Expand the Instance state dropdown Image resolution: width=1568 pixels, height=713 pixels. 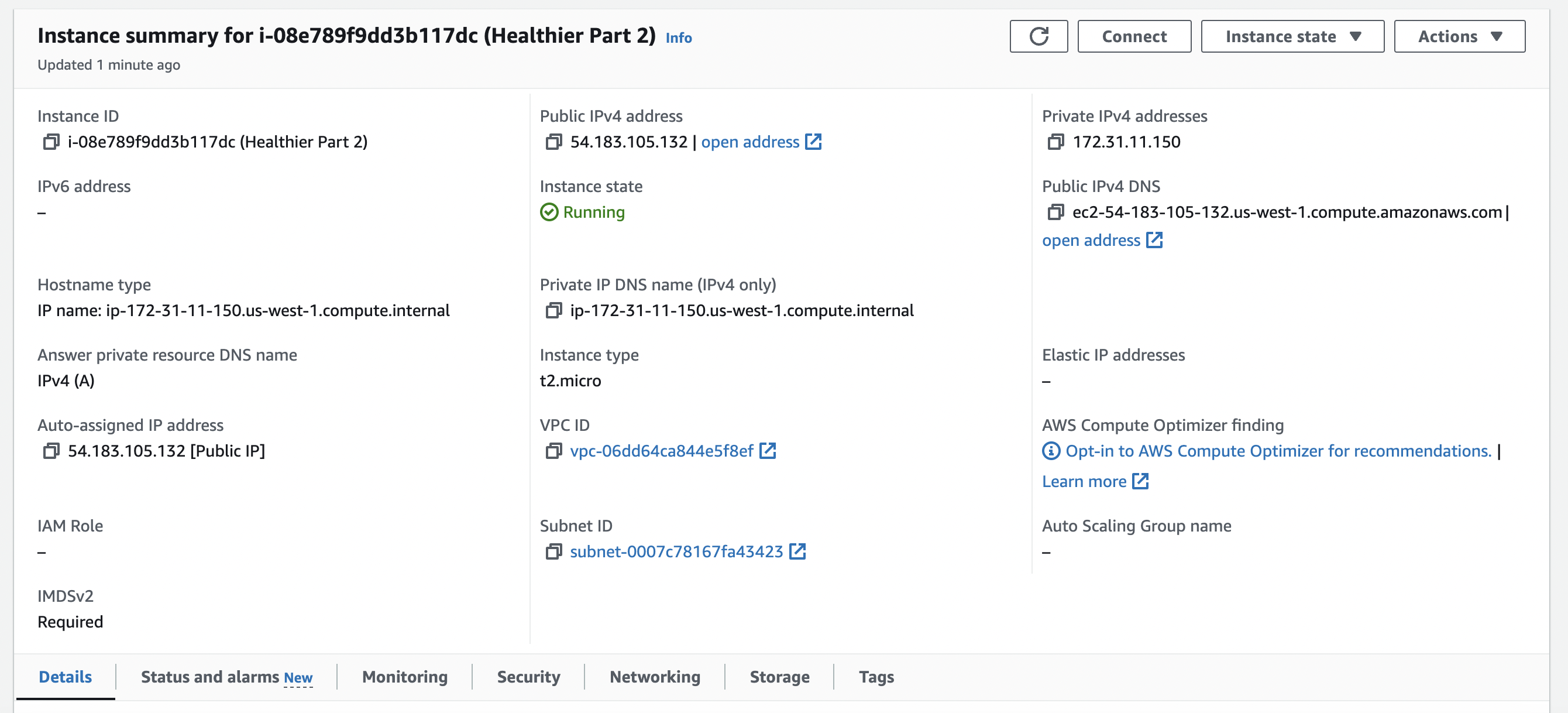point(1292,36)
